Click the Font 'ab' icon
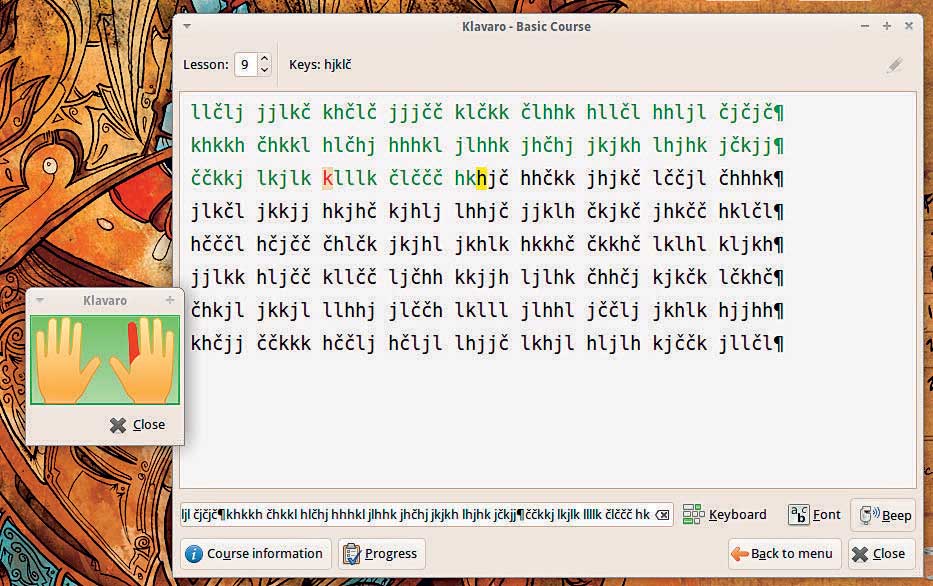The height and width of the screenshot is (586, 933). point(798,515)
